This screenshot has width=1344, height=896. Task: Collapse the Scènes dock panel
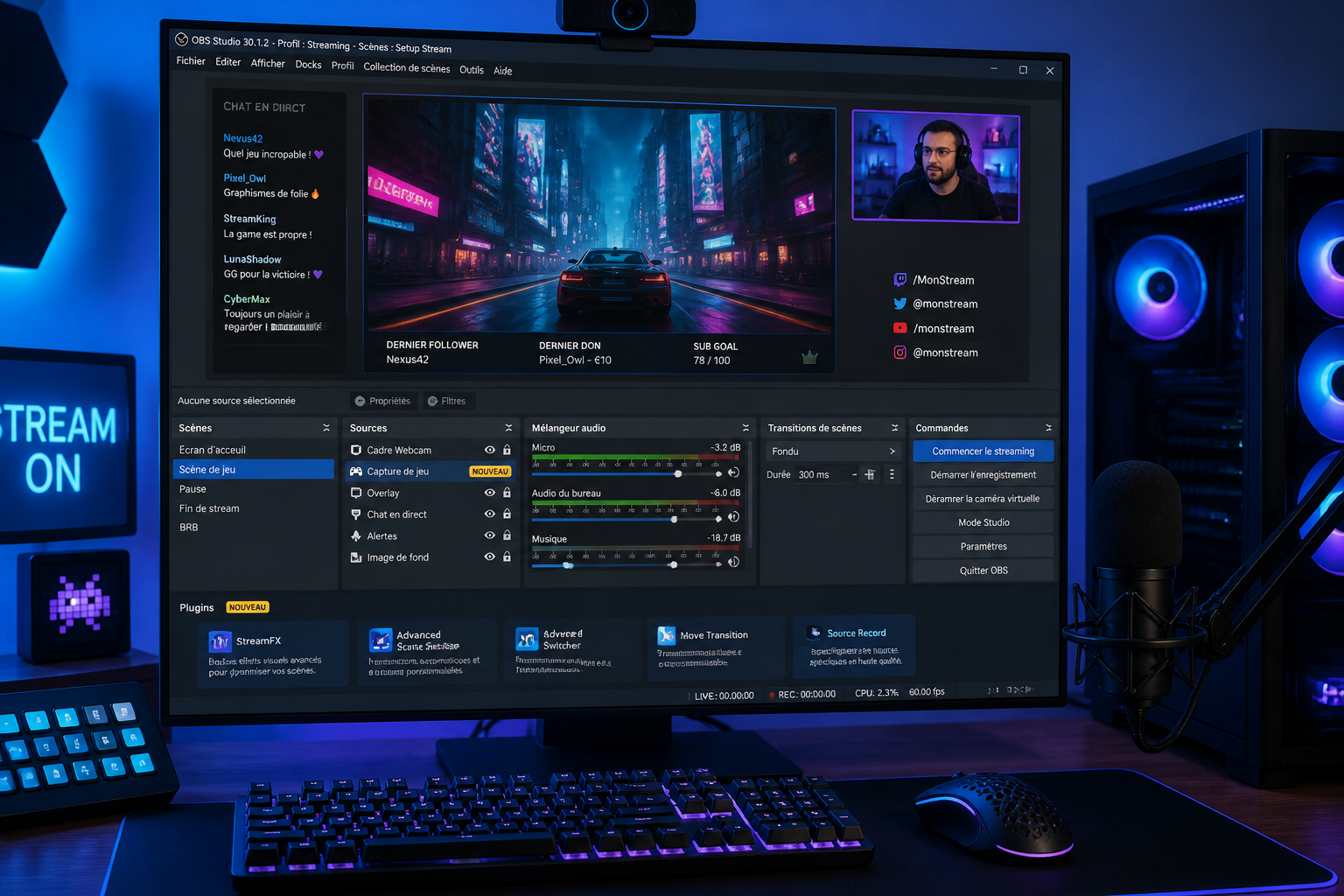click(326, 428)
